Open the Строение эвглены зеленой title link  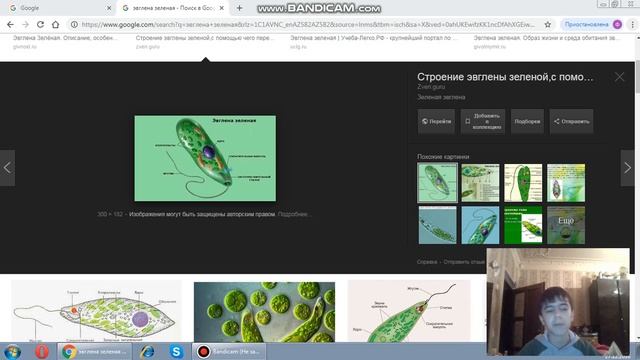pyautogui.click(x=505, y=77)
